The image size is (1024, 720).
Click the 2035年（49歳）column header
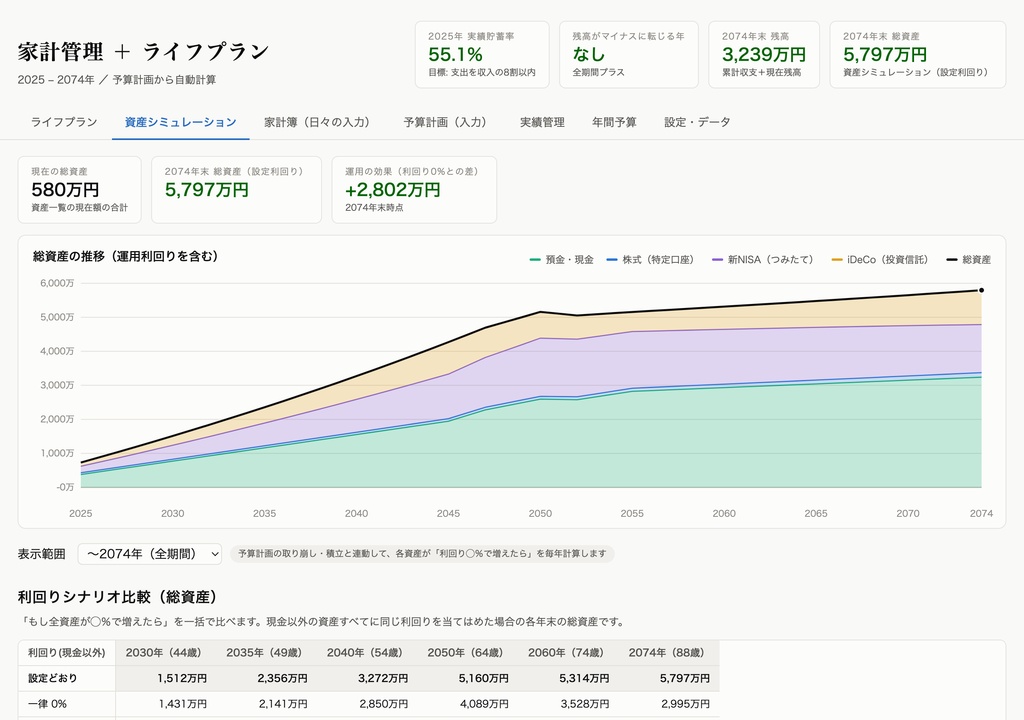click(266, 653)
